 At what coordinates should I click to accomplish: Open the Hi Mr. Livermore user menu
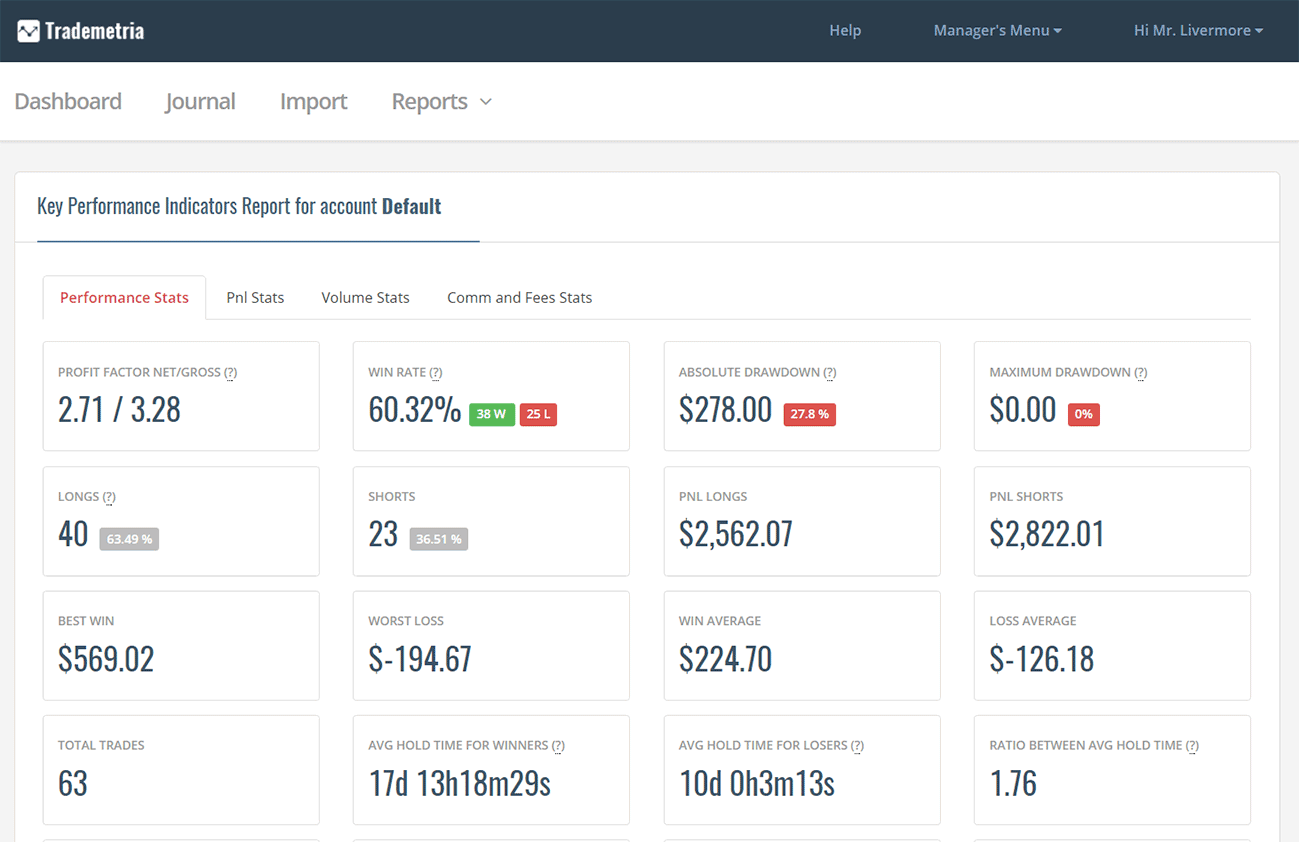[x=1198, y=31]
